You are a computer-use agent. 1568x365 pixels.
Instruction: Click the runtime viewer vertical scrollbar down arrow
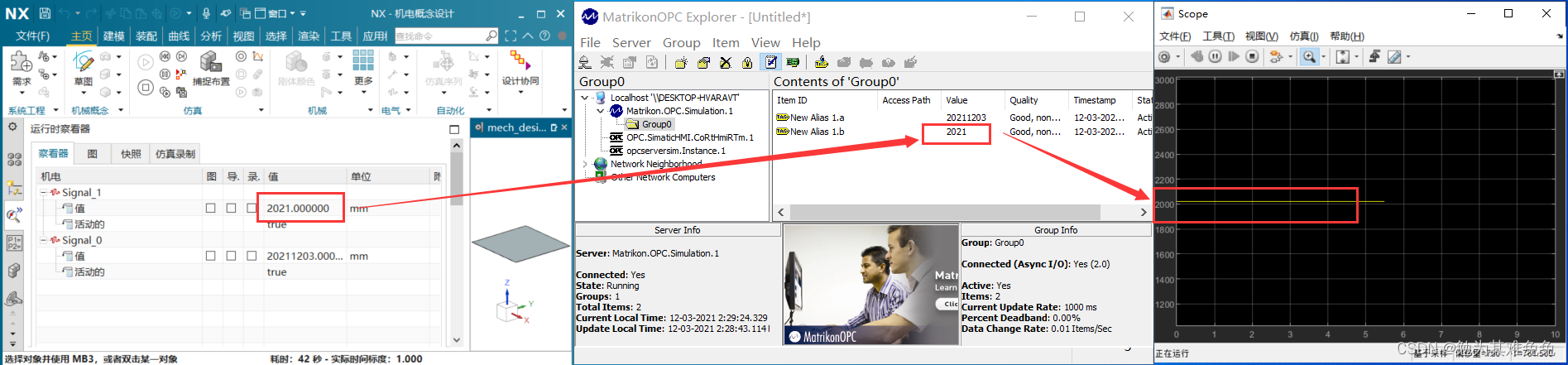coord(456,339)
